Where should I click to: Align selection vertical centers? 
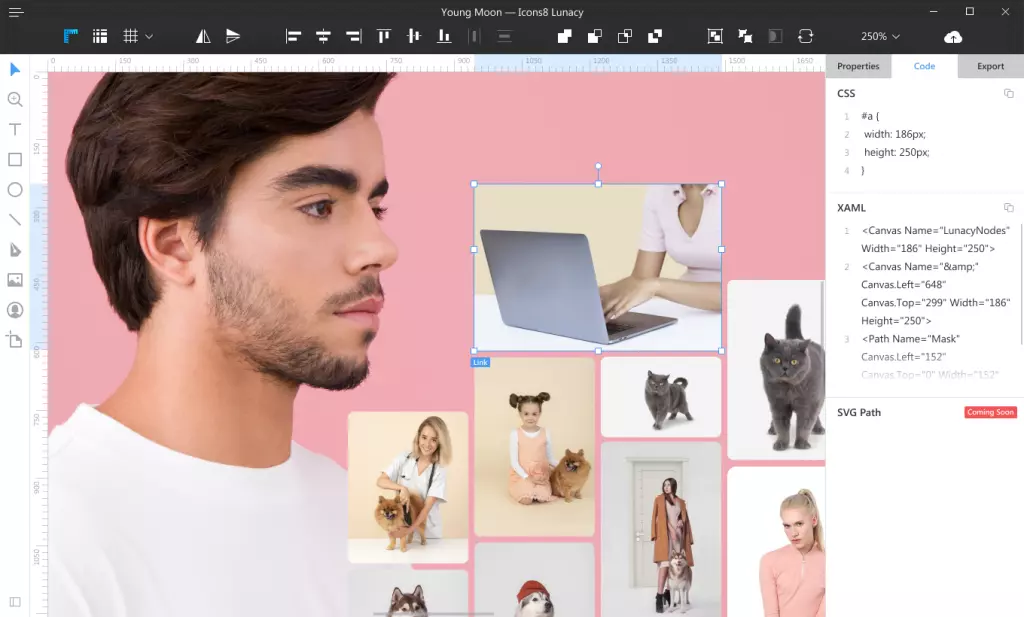(414, 36)
